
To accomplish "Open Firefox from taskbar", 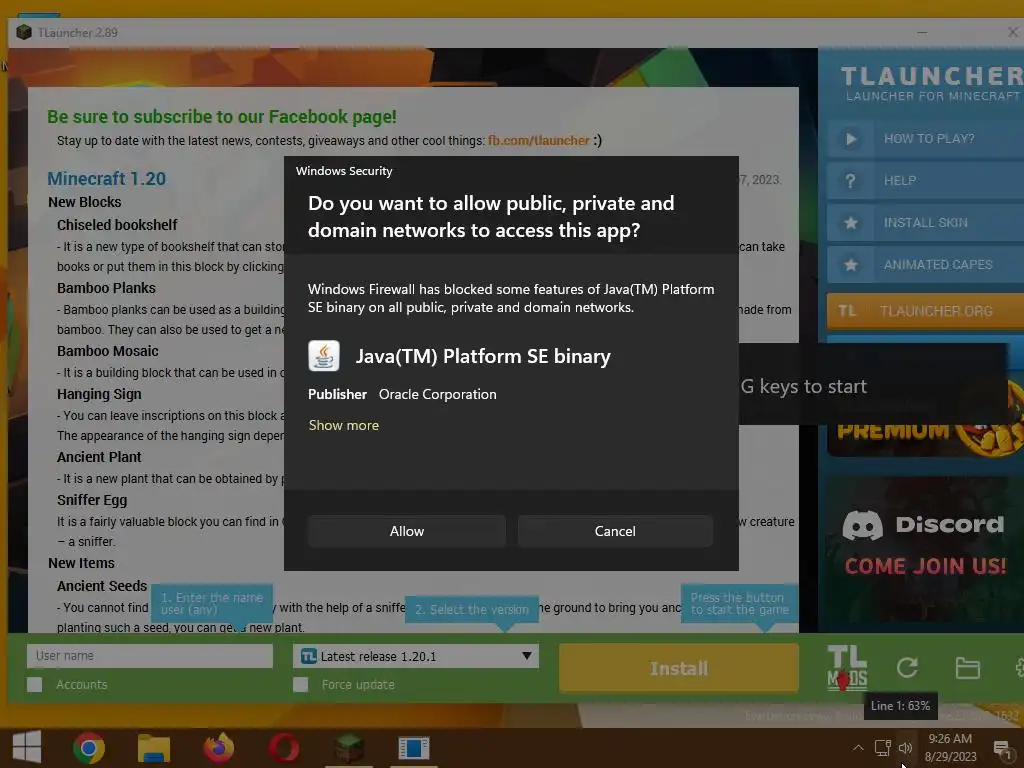I will tap(219, 748).
